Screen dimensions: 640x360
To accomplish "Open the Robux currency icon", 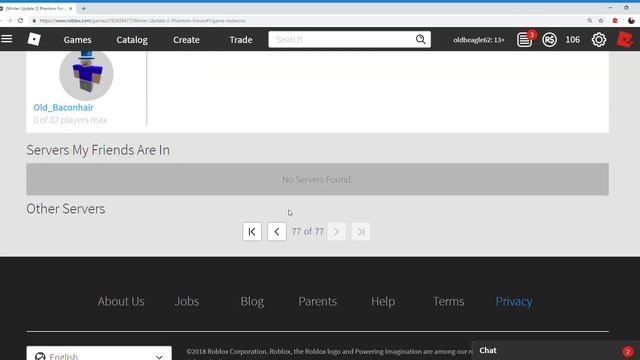I will tap(549, 40).
